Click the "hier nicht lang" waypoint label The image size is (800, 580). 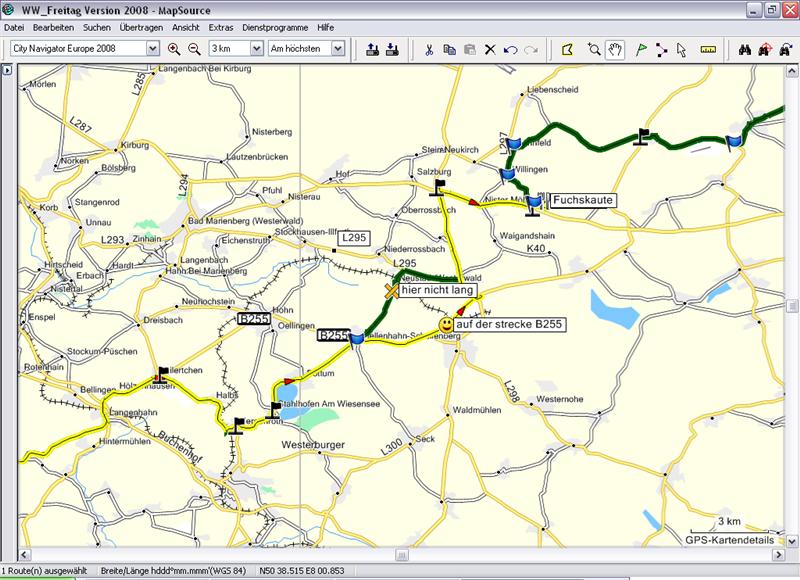pyautogui.click(x=437, y=290)
